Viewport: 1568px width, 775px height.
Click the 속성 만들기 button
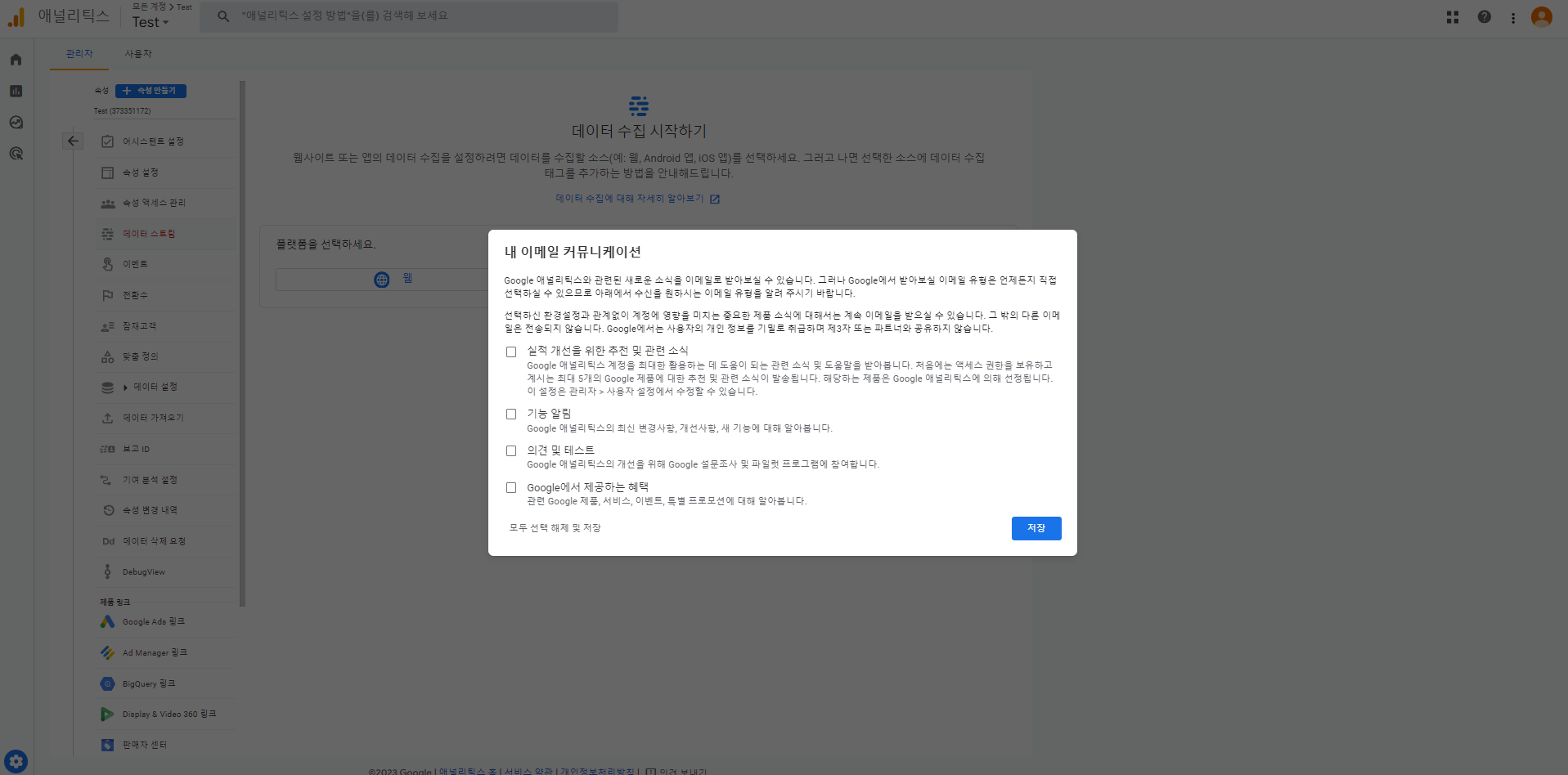click(151, 91)
